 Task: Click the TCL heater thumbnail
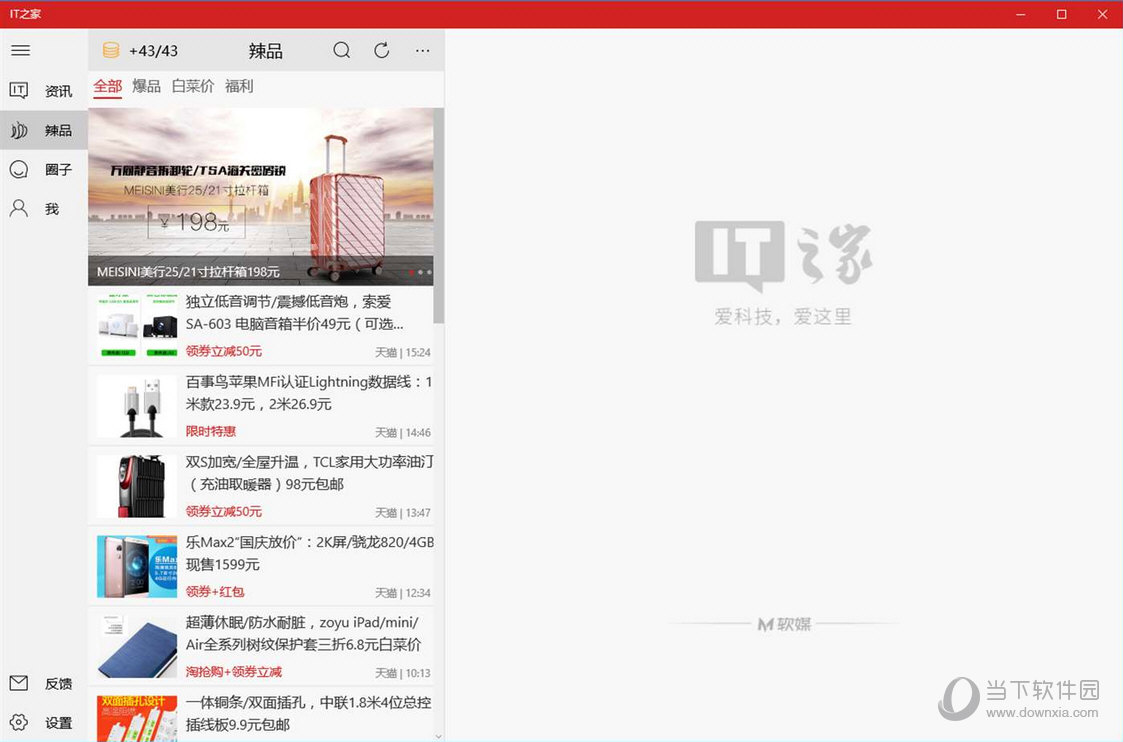pyautogui.click(x=137, y=486)
